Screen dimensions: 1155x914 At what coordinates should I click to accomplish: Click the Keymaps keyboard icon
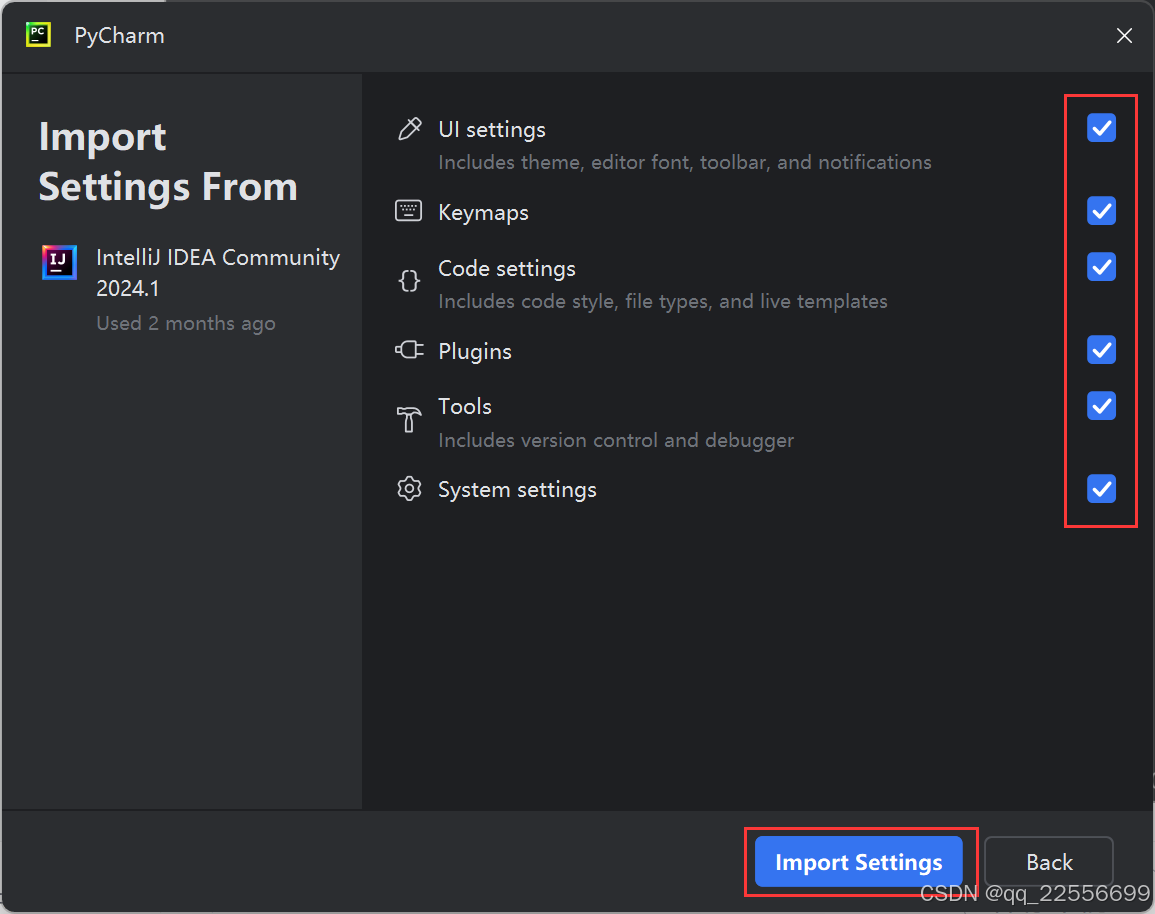pos(409,211)
